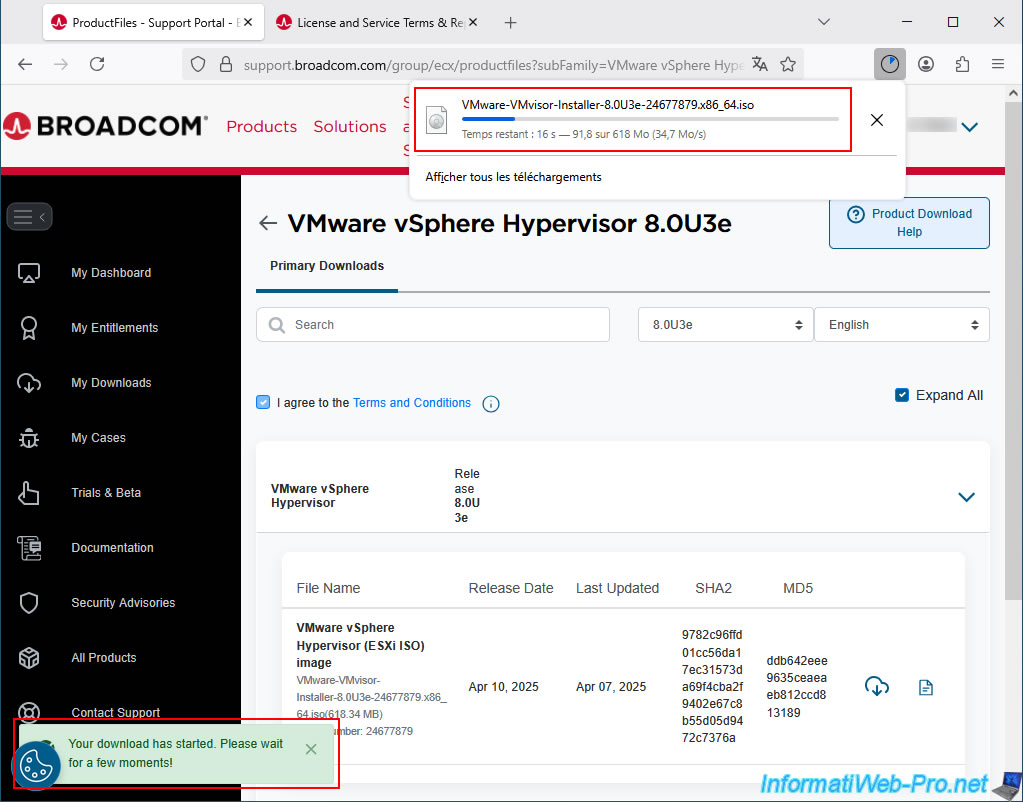Collapse the VMware vSphere Hypervisor section chevron

click(966, 497)
